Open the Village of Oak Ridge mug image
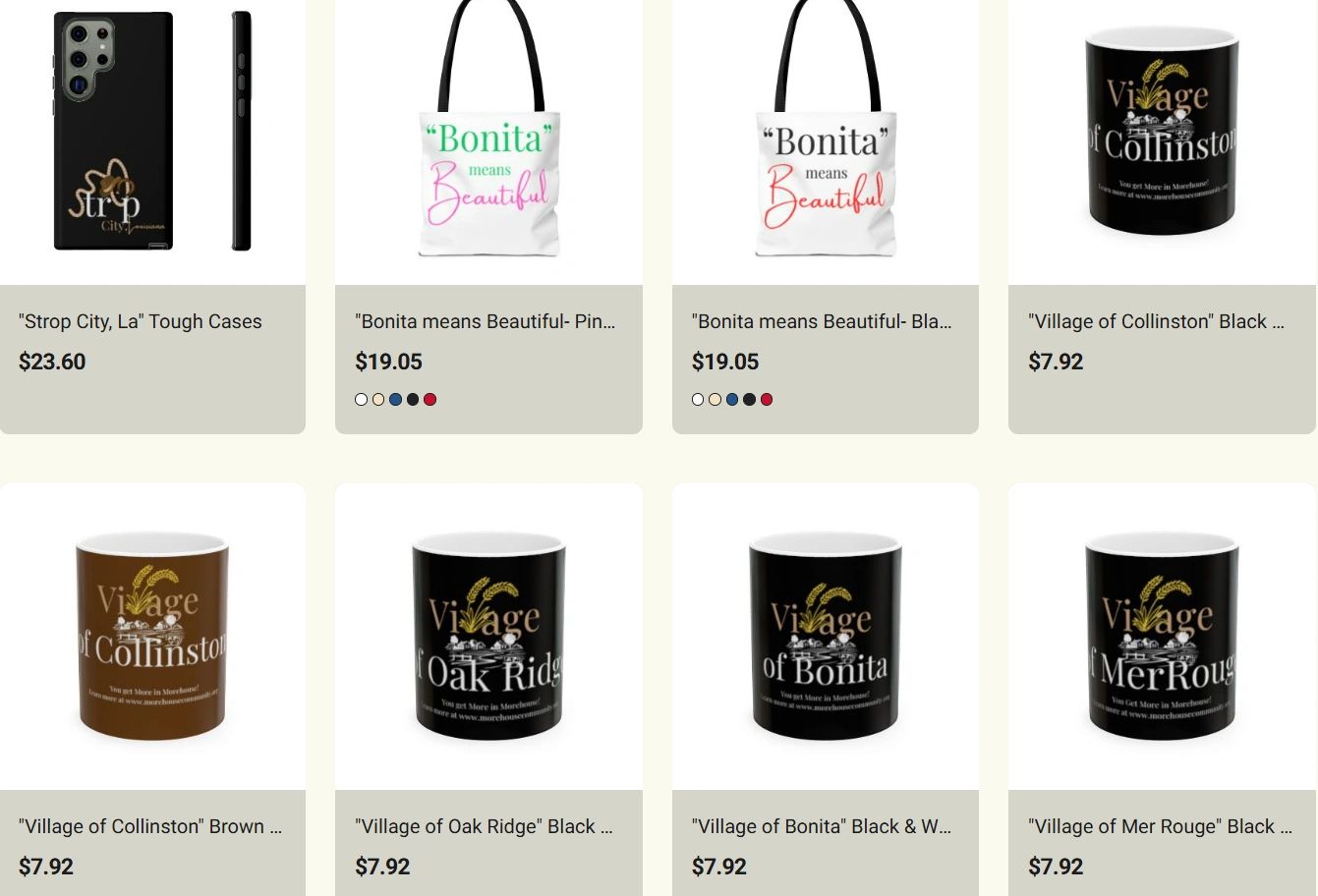 click(x=488, y=637)
